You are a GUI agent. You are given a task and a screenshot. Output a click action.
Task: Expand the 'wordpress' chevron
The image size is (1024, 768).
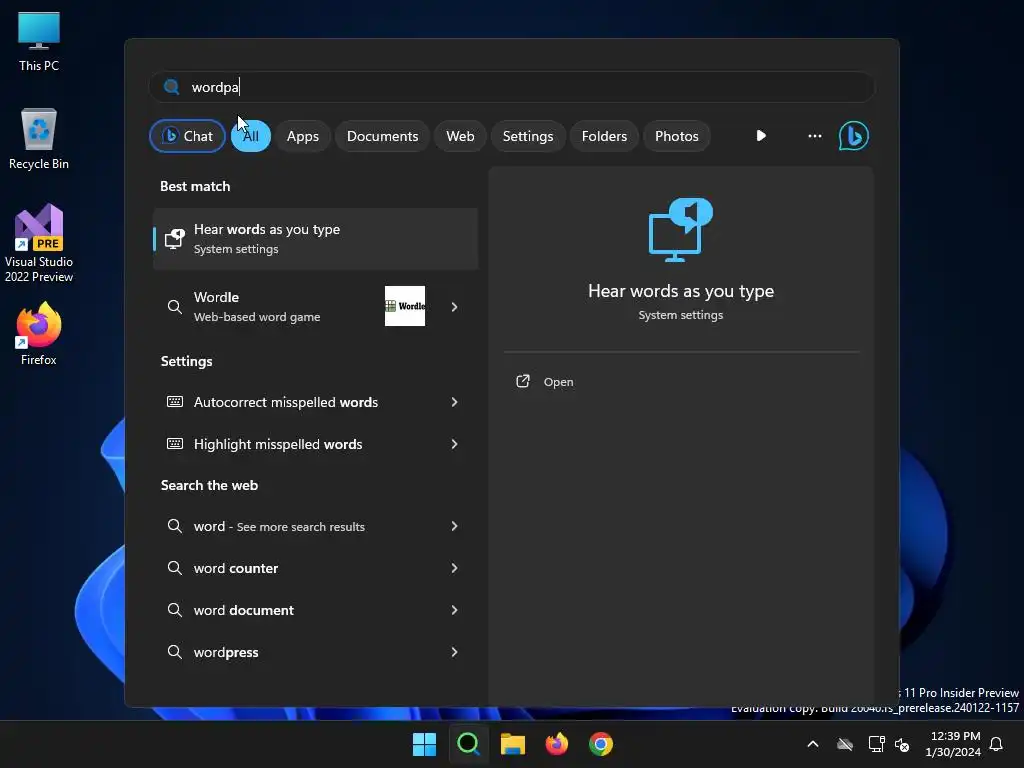click(x=455, y=652)
